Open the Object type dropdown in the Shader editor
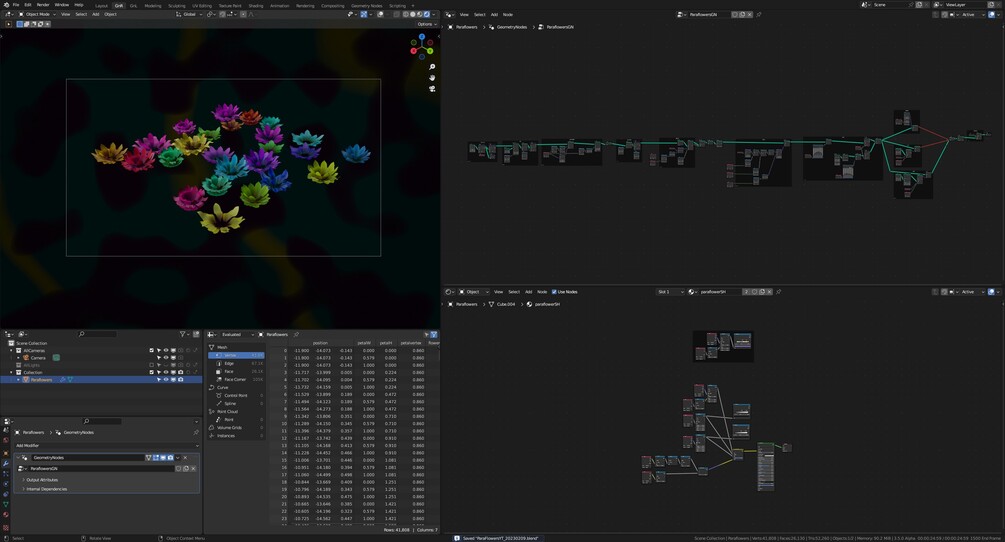This screenshot has height=542, width=1005. pos(474,292)
